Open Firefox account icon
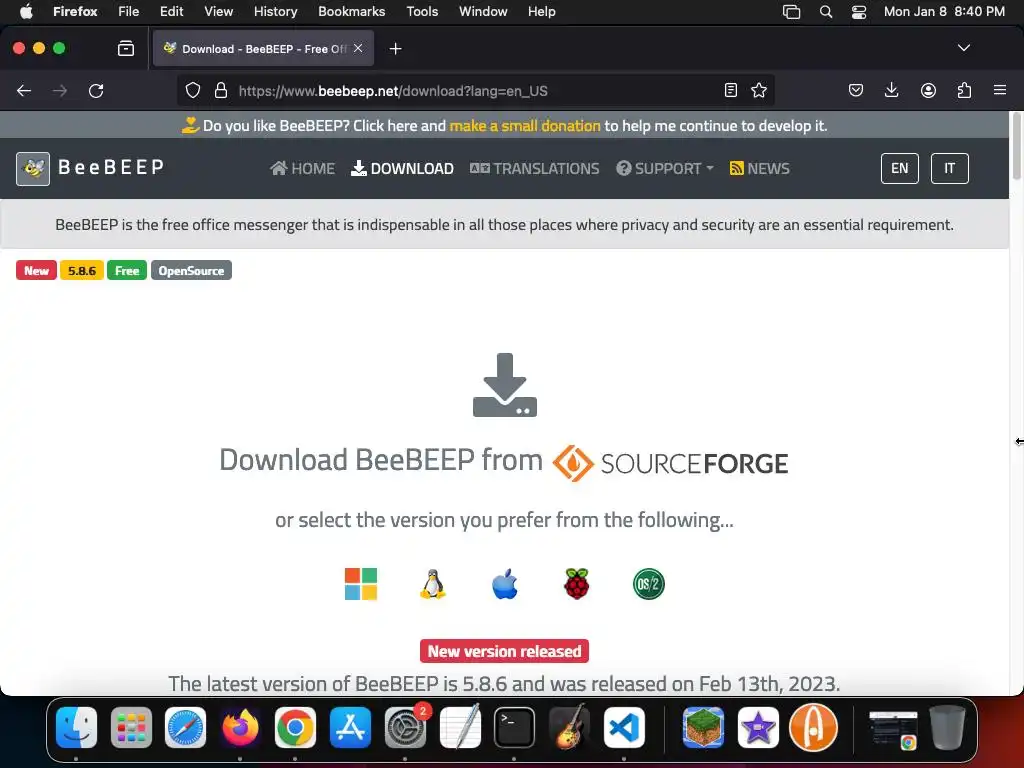This screenshot has width=1024, height=768. coord(928,90)
